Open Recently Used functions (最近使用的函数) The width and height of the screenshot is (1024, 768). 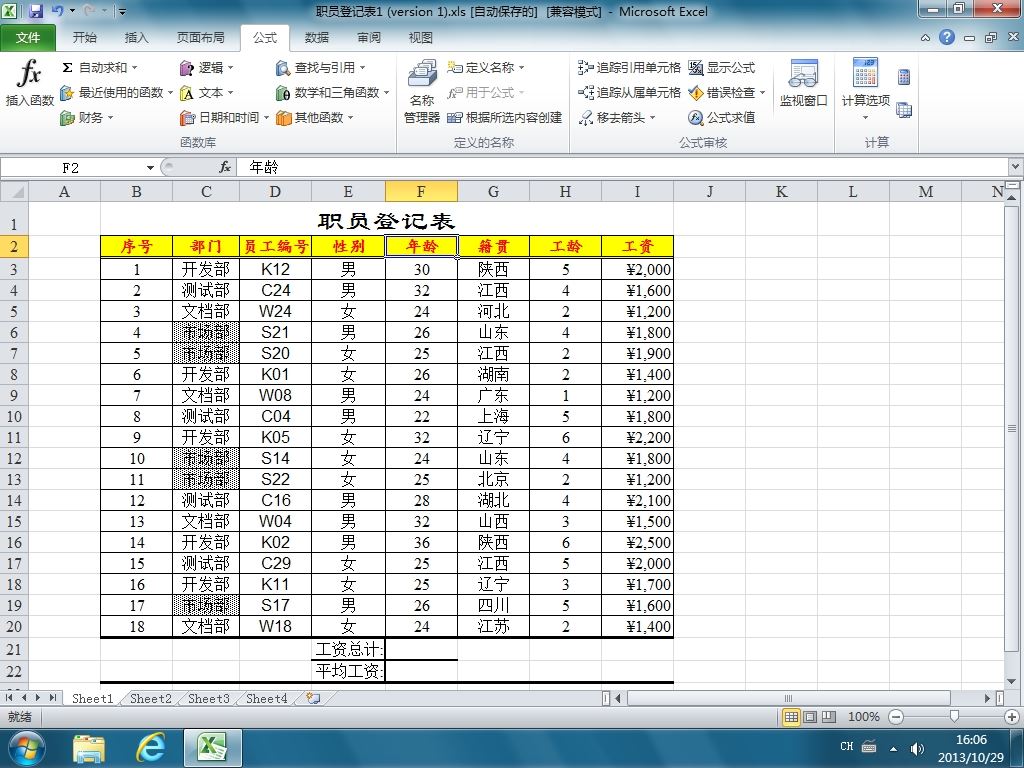coord(115,93)
